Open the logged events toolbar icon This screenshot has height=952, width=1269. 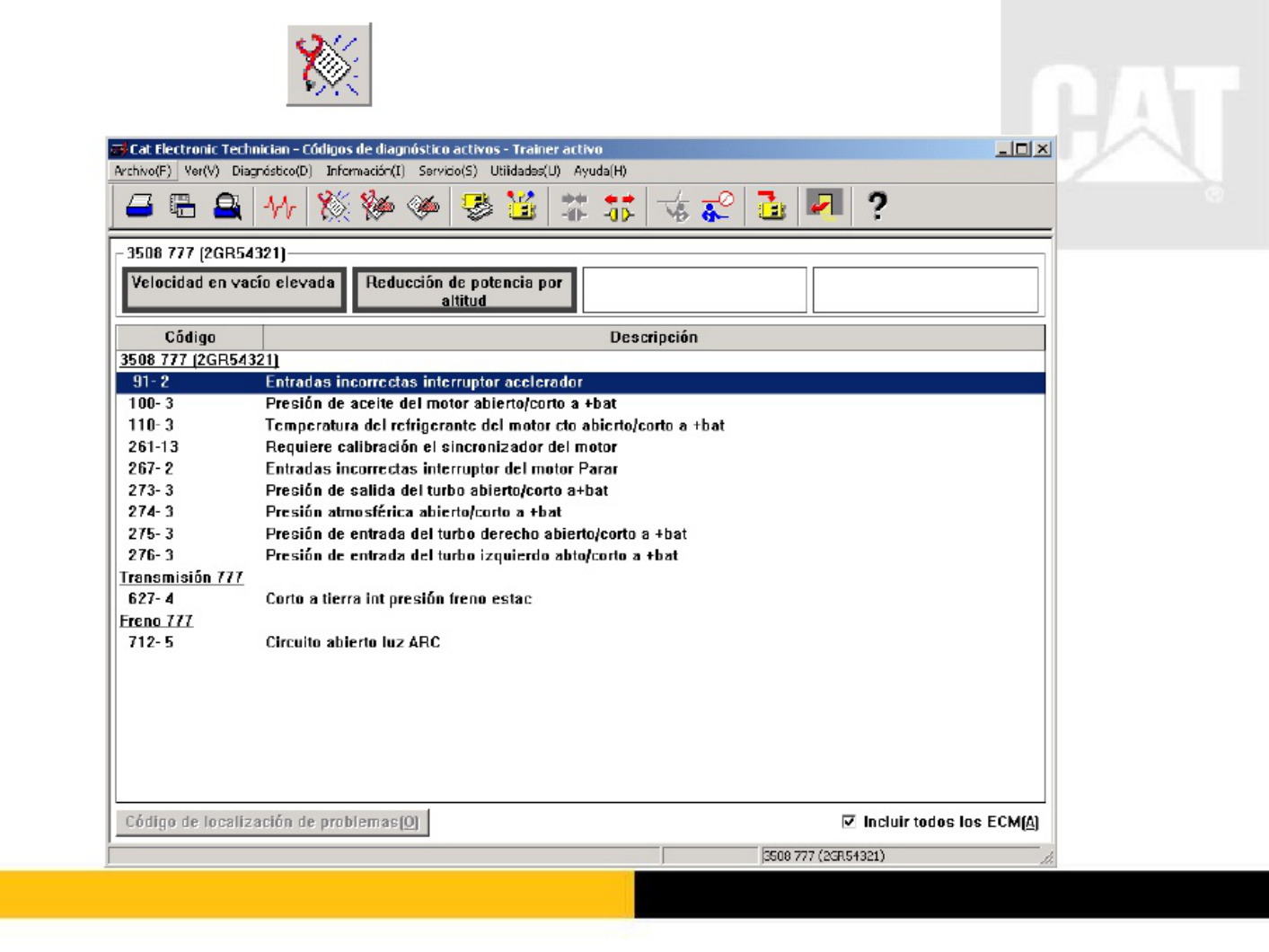(x=422, y=207)
